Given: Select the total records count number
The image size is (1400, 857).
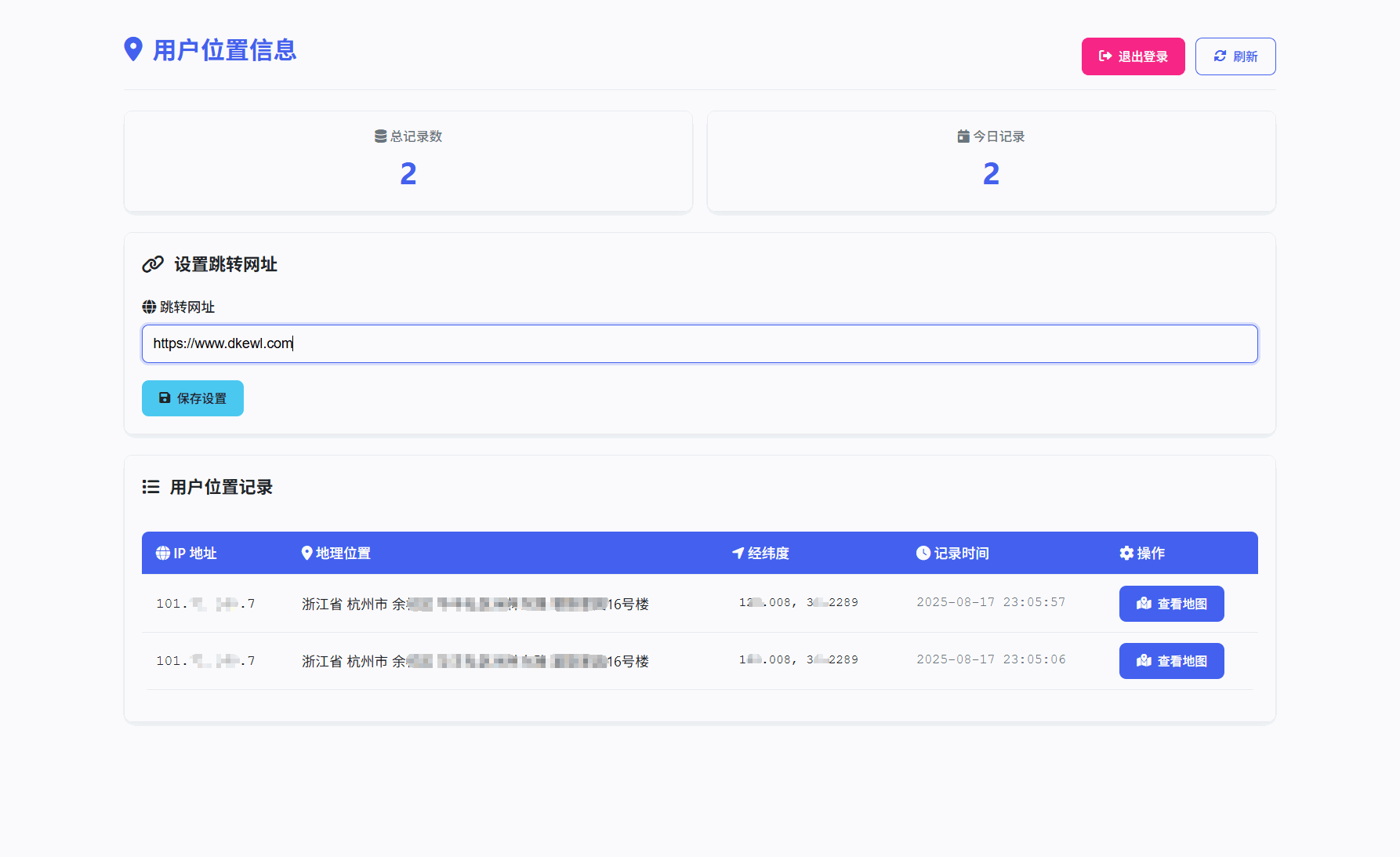Looking at the screenshot, I should tap(408, 173).
